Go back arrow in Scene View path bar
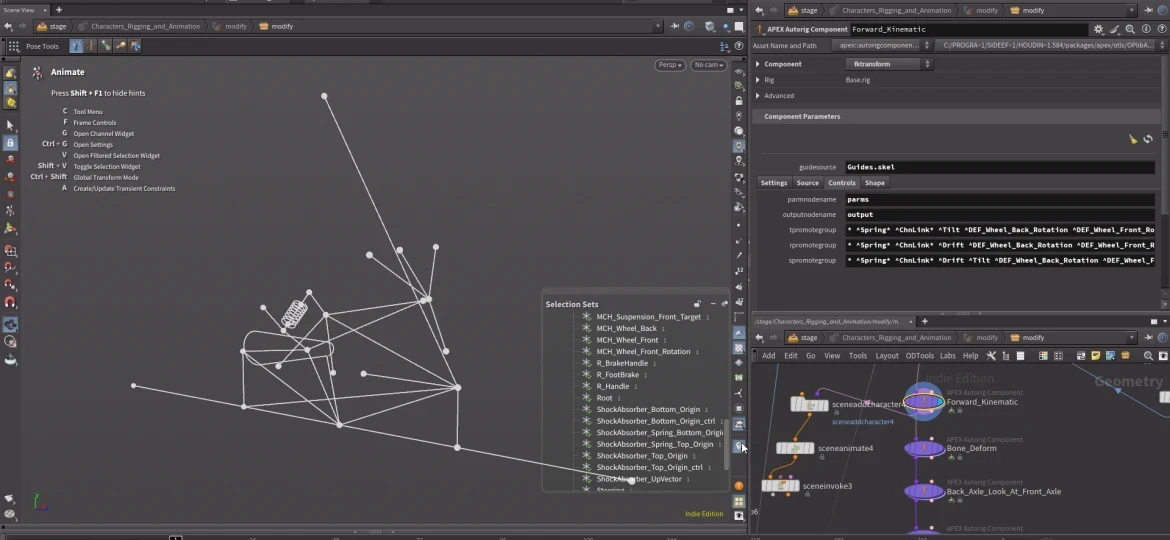Screen dimensions: 1170x540 pyautogui.click(x=8, y=26)
